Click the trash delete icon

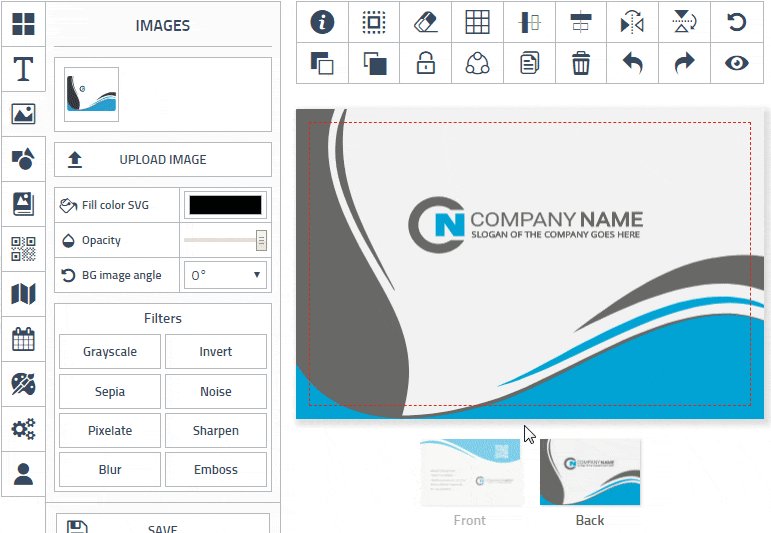coord(581,64)
